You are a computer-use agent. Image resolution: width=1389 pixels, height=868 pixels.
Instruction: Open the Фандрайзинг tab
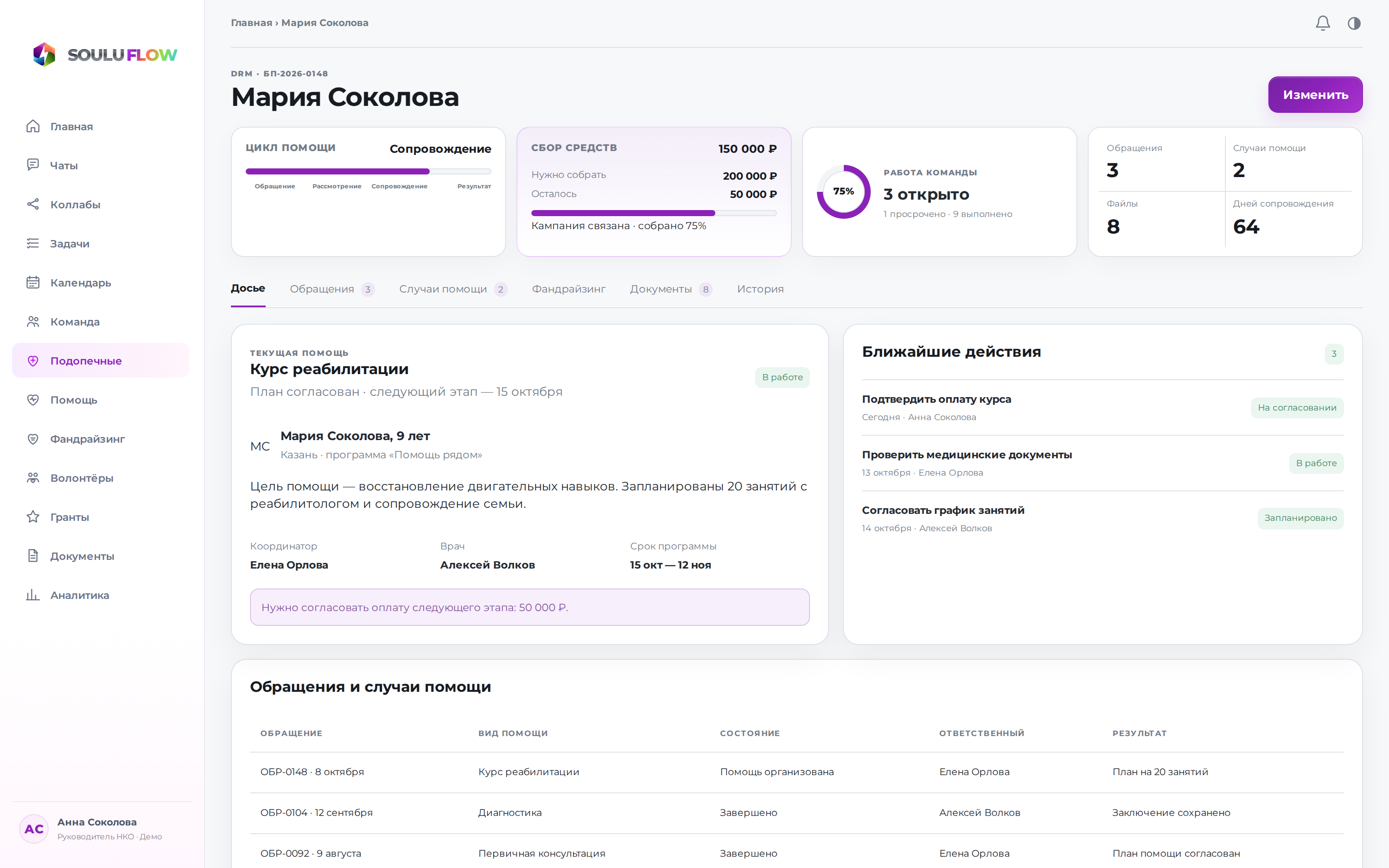(x=568, y=289)
